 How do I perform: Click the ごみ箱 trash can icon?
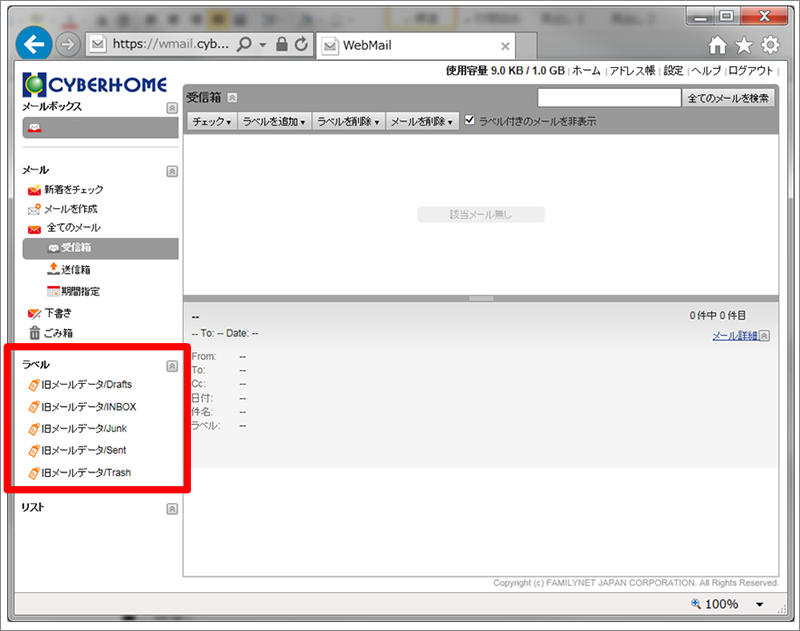coord(35,333)
